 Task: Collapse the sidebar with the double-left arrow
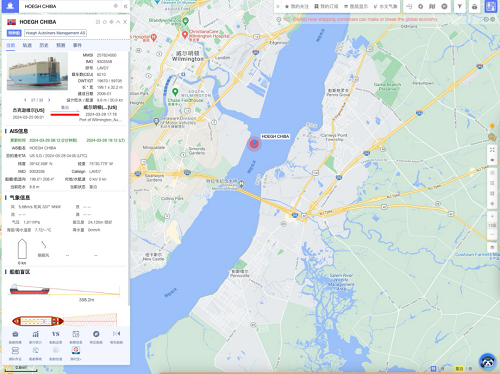(x=126, y=6)
